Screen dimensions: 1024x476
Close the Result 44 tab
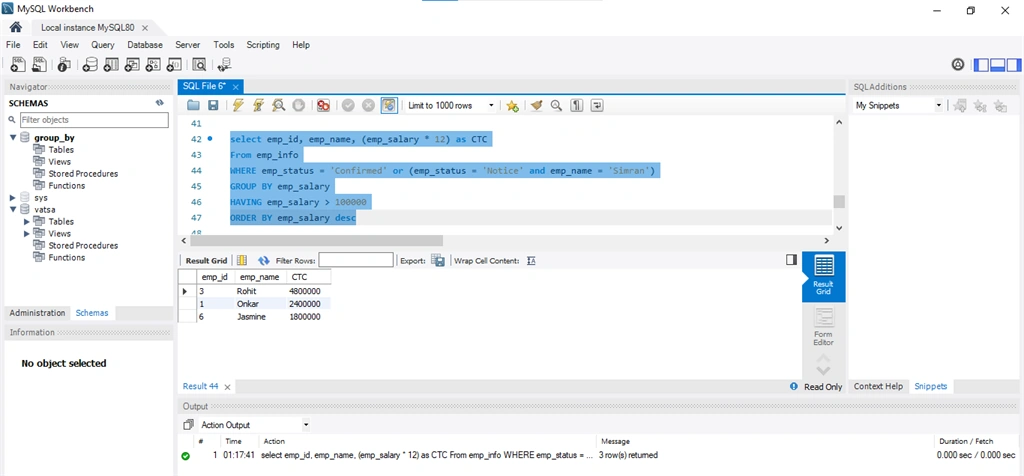[x=227, y=387]
